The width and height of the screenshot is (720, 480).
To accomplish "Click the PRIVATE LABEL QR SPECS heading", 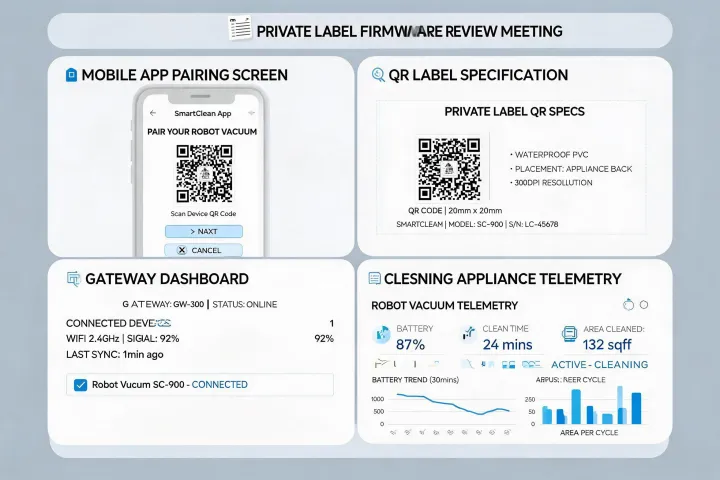I will click(514, 112).
